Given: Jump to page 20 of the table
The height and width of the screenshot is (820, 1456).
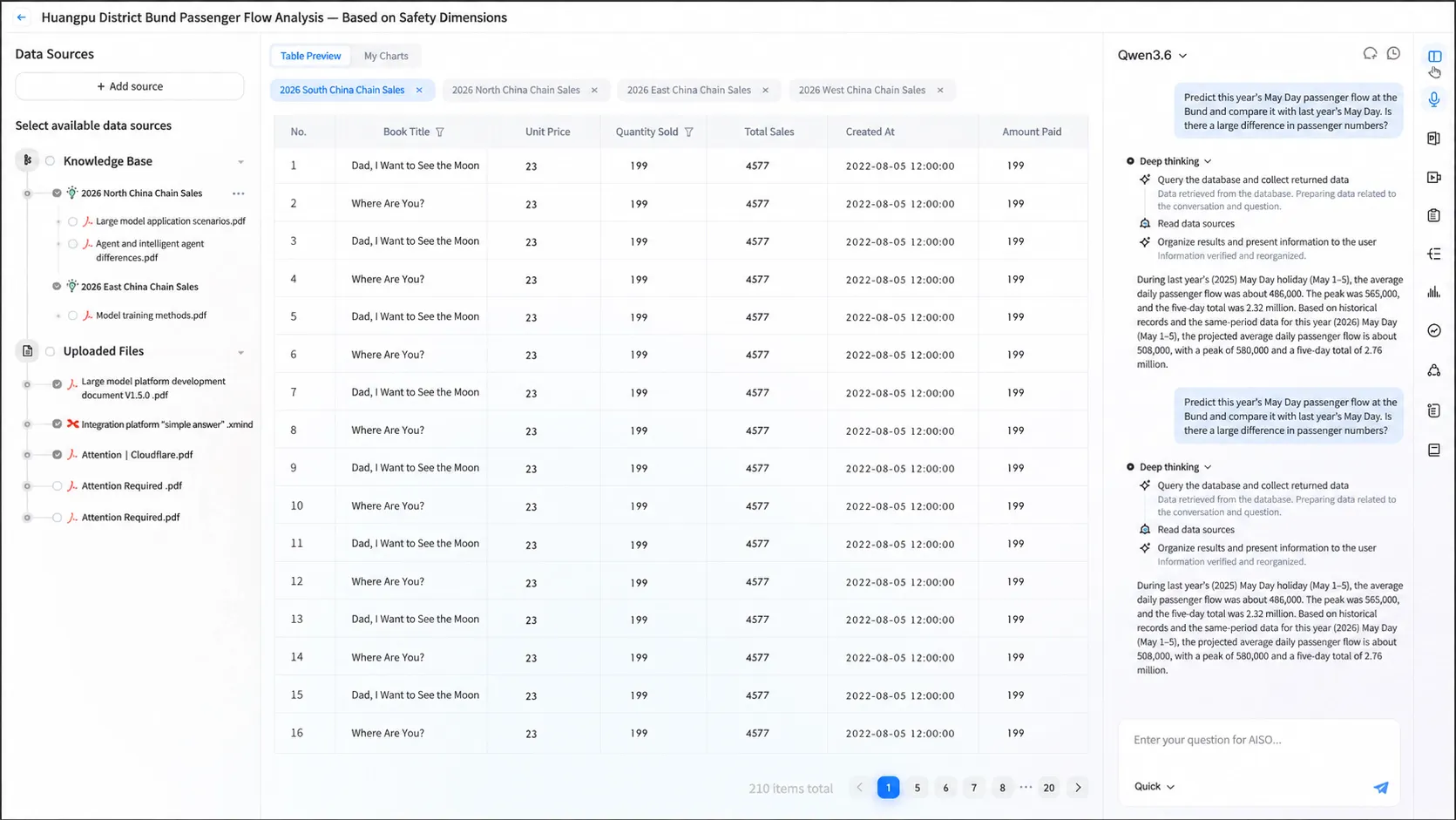Looking at the screenshot, I should pyautogui.click(x=1049, y=788).
